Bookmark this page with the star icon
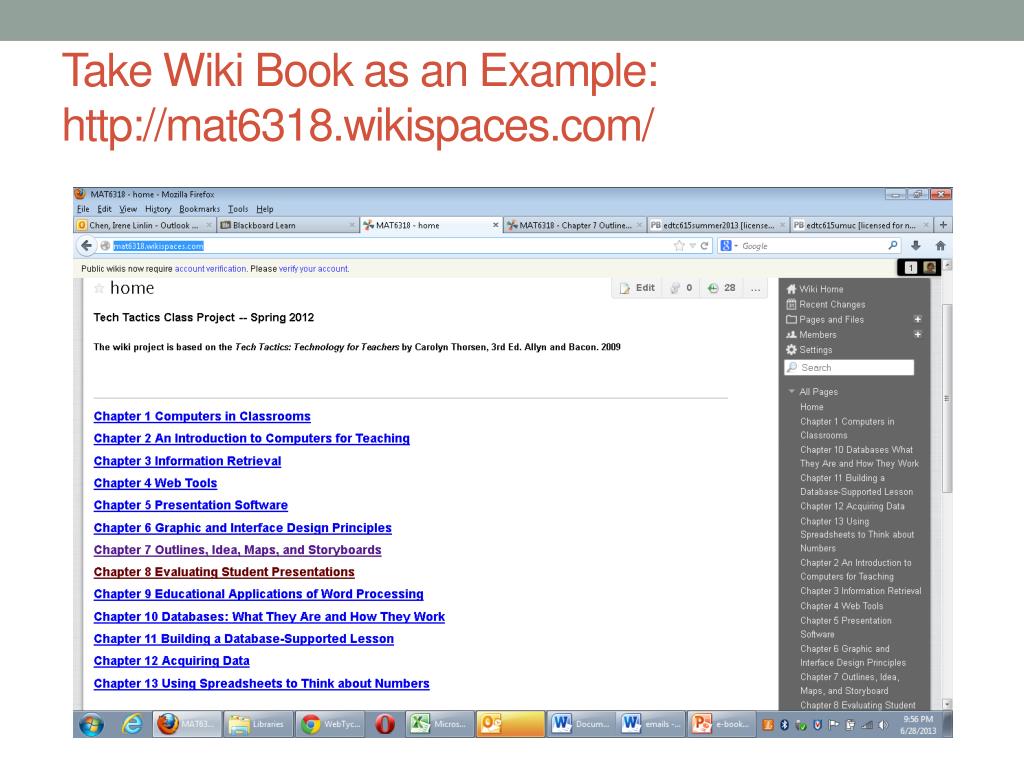This screenshot has width=1024, height=768. point(679,246)
